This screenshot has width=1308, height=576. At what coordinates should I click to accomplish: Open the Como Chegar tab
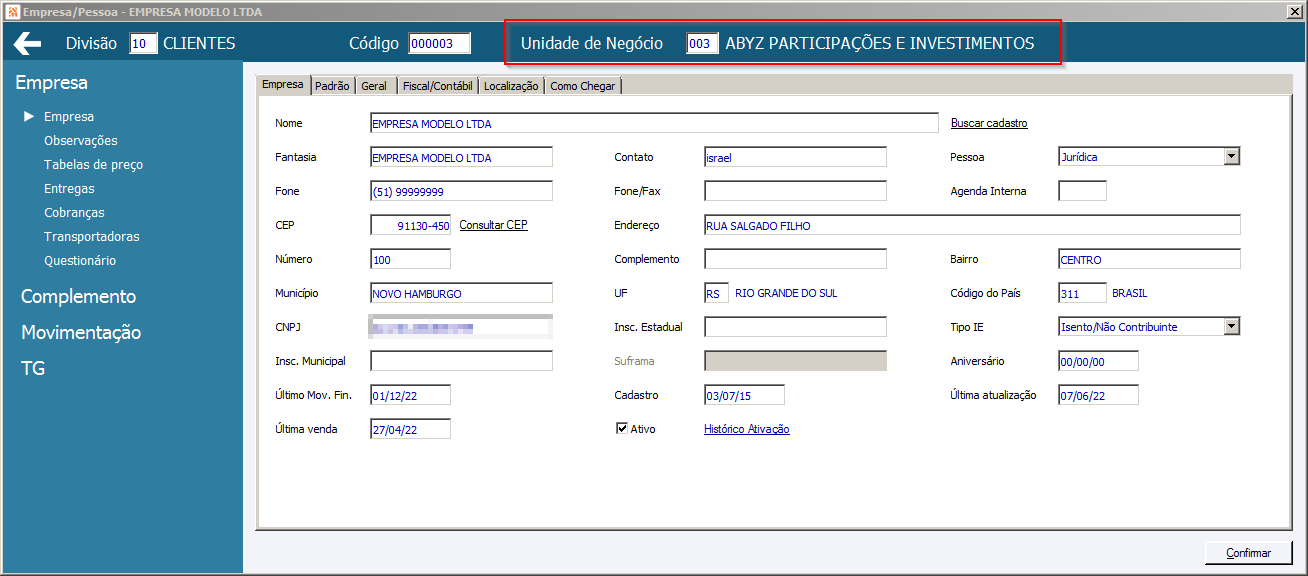click(583, 86)
